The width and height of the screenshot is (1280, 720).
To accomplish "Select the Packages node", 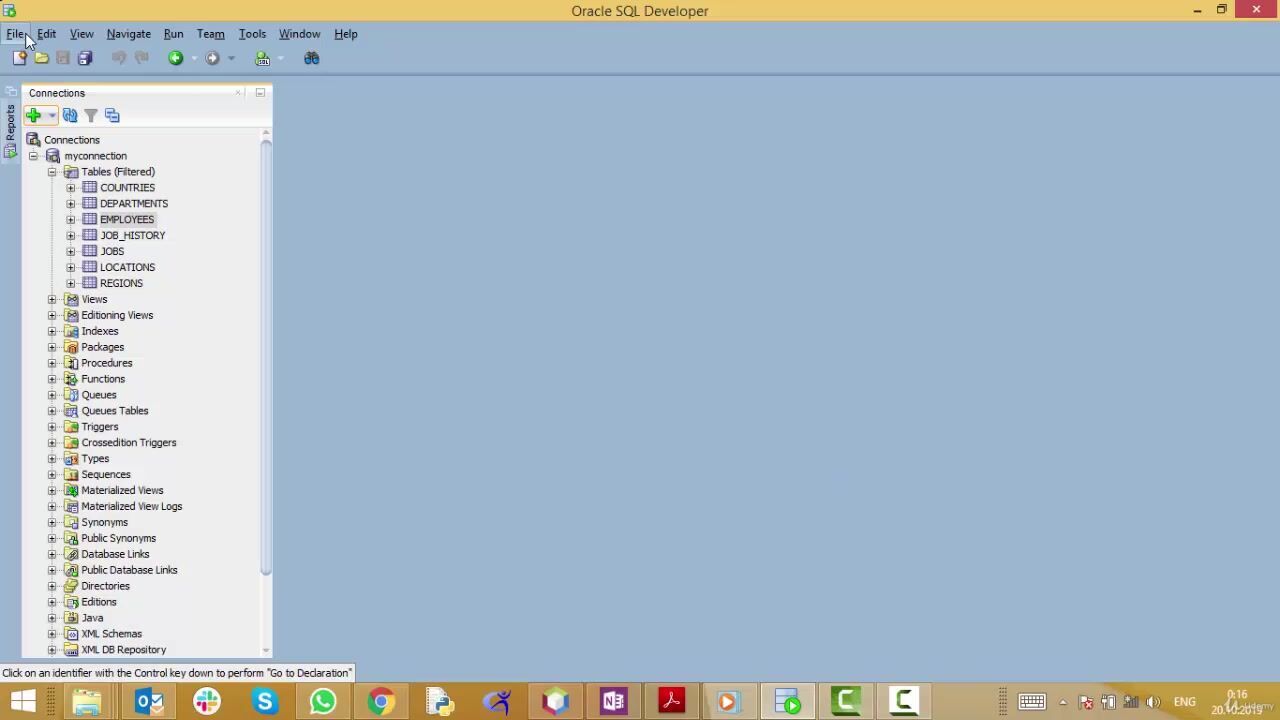I will tap(103, 348).
